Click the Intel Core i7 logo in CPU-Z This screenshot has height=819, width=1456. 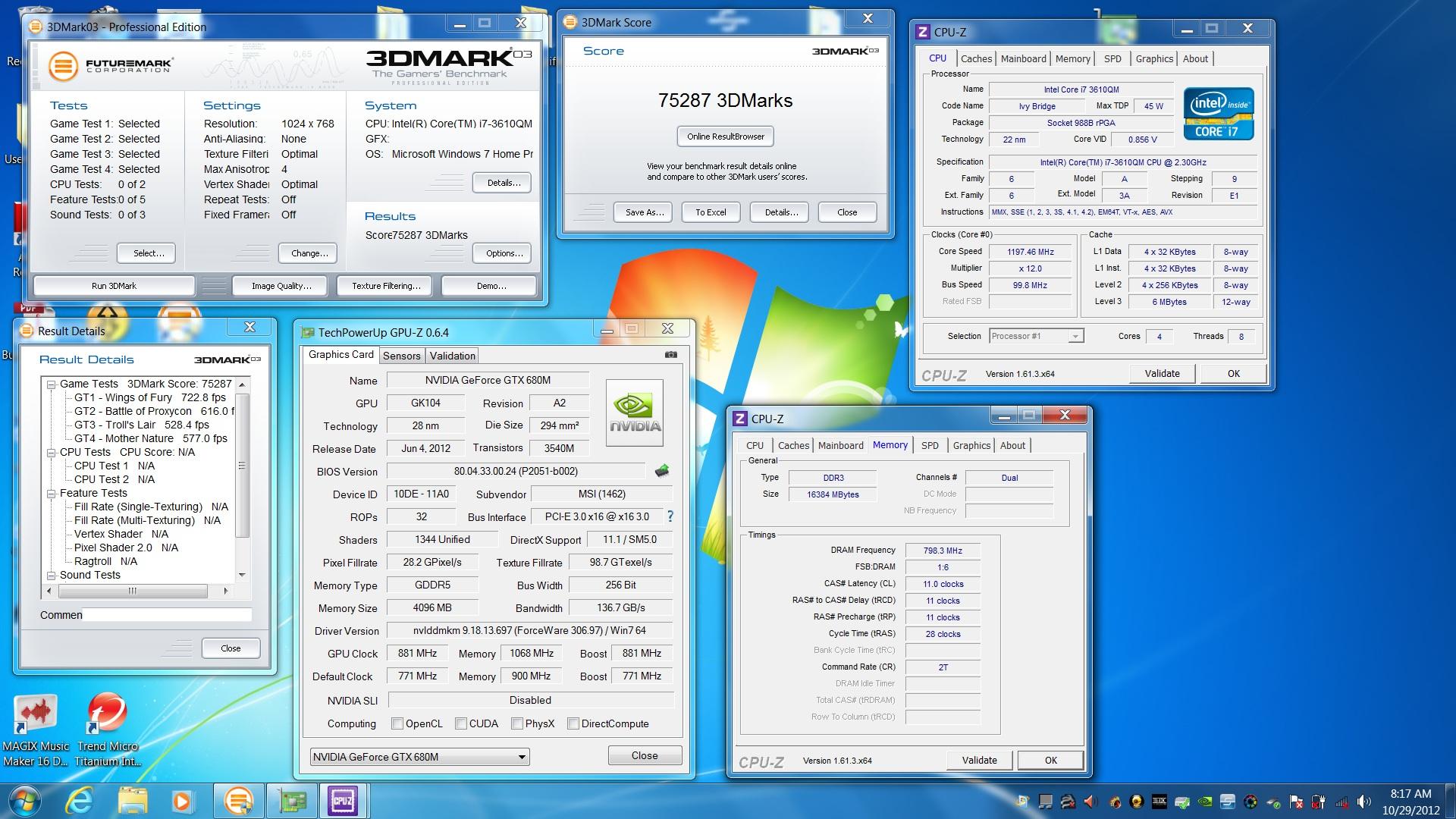[x=1219, y=115]
